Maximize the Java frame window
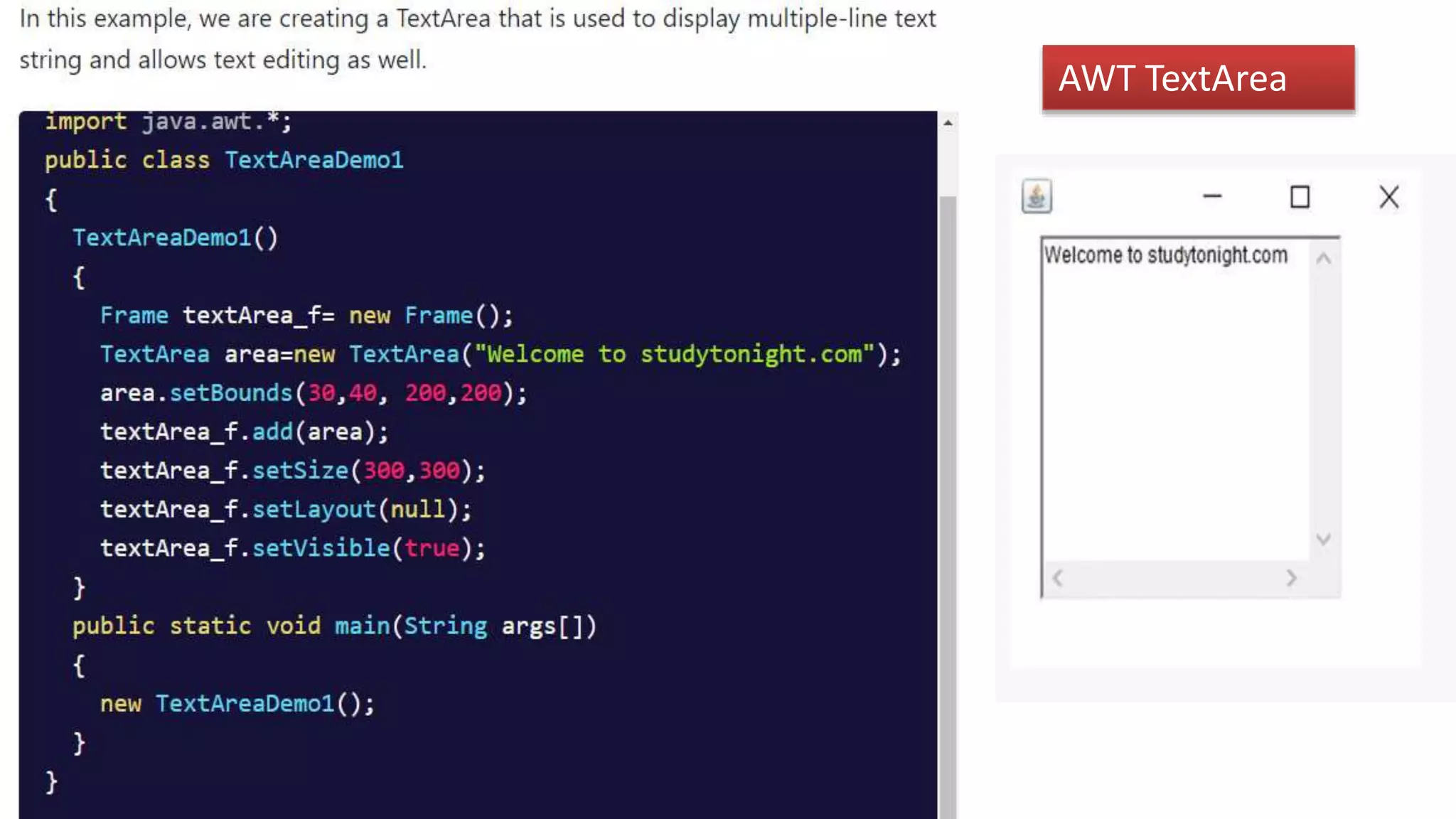Screen dimensions: 1456x819 (1300, 197)
